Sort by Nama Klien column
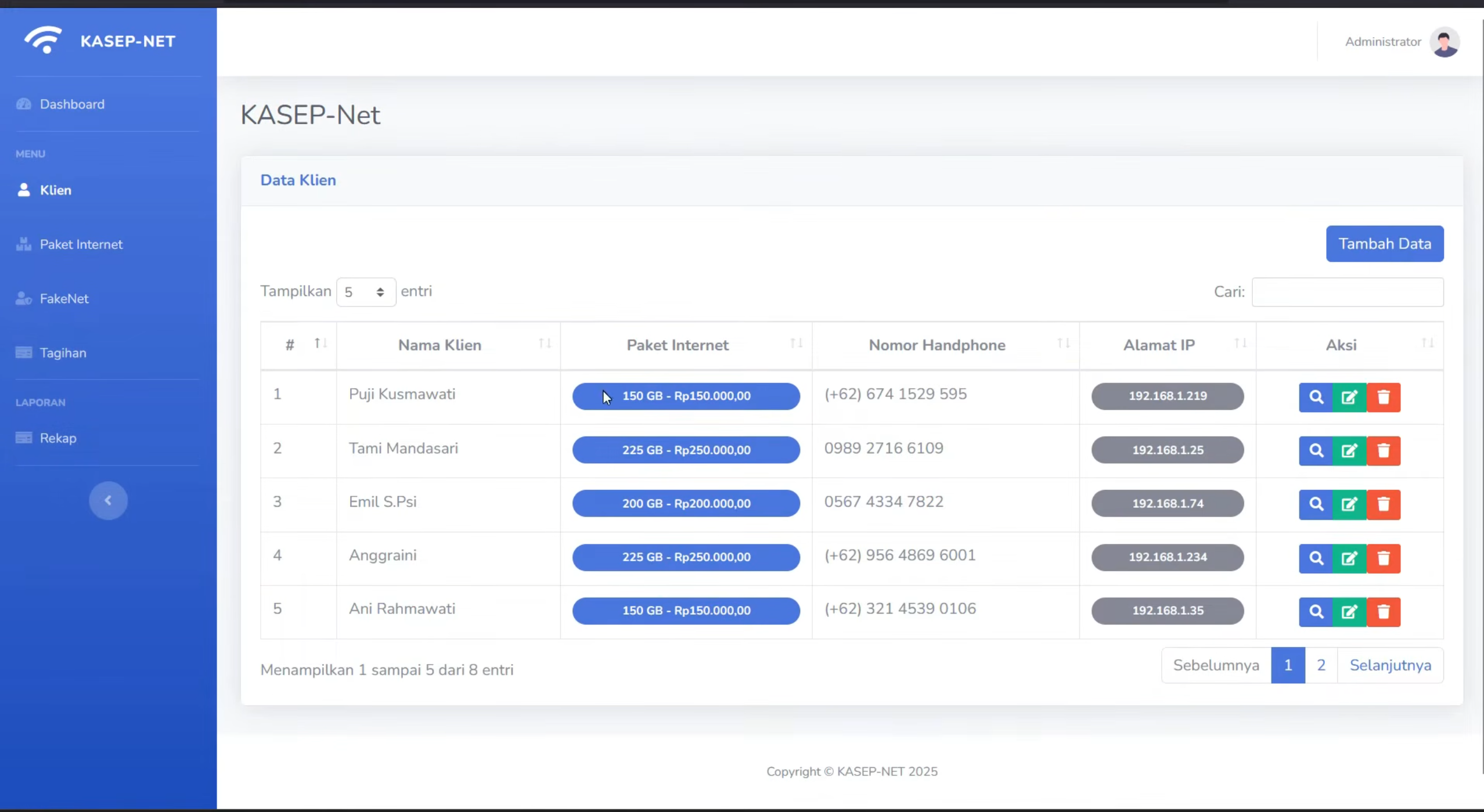Image resolution: width=1484 pixels, height=812 pixels. tap(448, 345)
